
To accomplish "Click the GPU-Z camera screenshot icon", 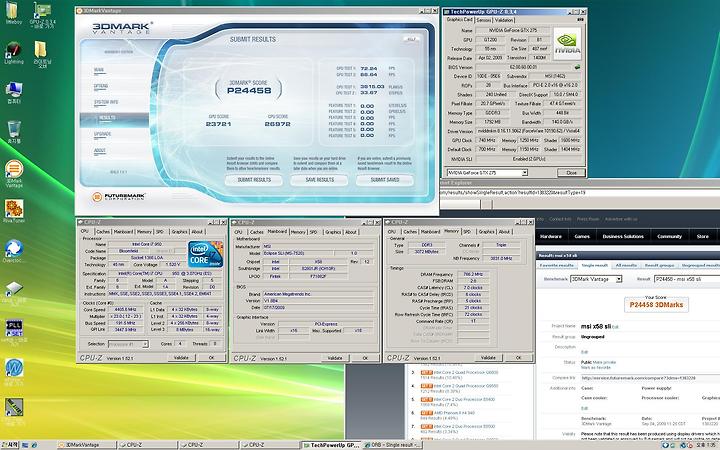I will click(x=580, y=20).
